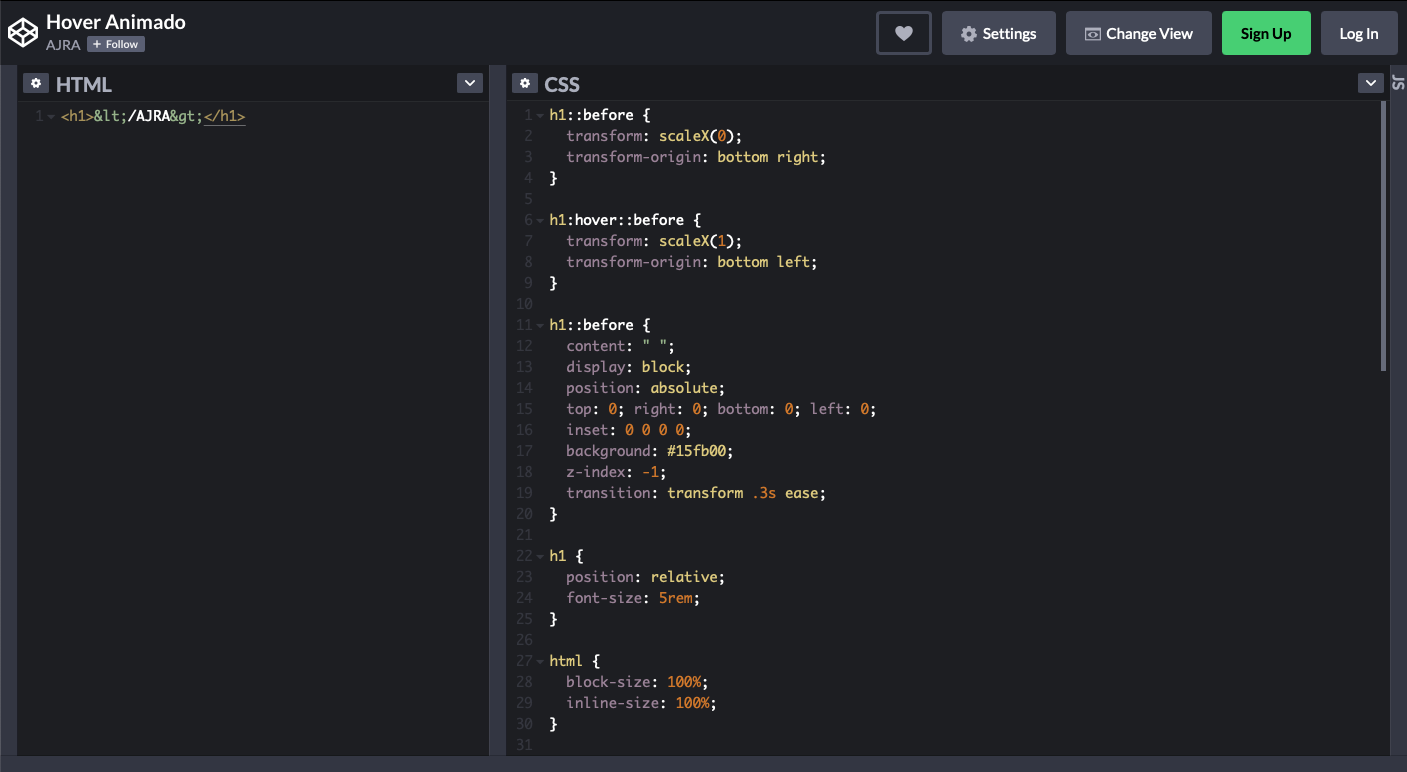Click the 'font-size: 5rem' line
The height and width of the screenshot is (772, 1407).
(633, 598)
